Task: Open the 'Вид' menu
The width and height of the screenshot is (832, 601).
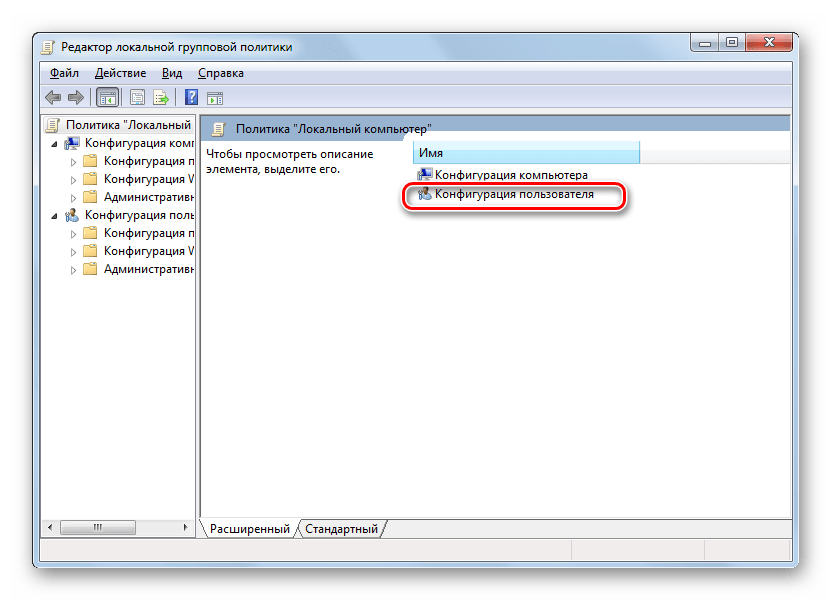Action: 172,73
